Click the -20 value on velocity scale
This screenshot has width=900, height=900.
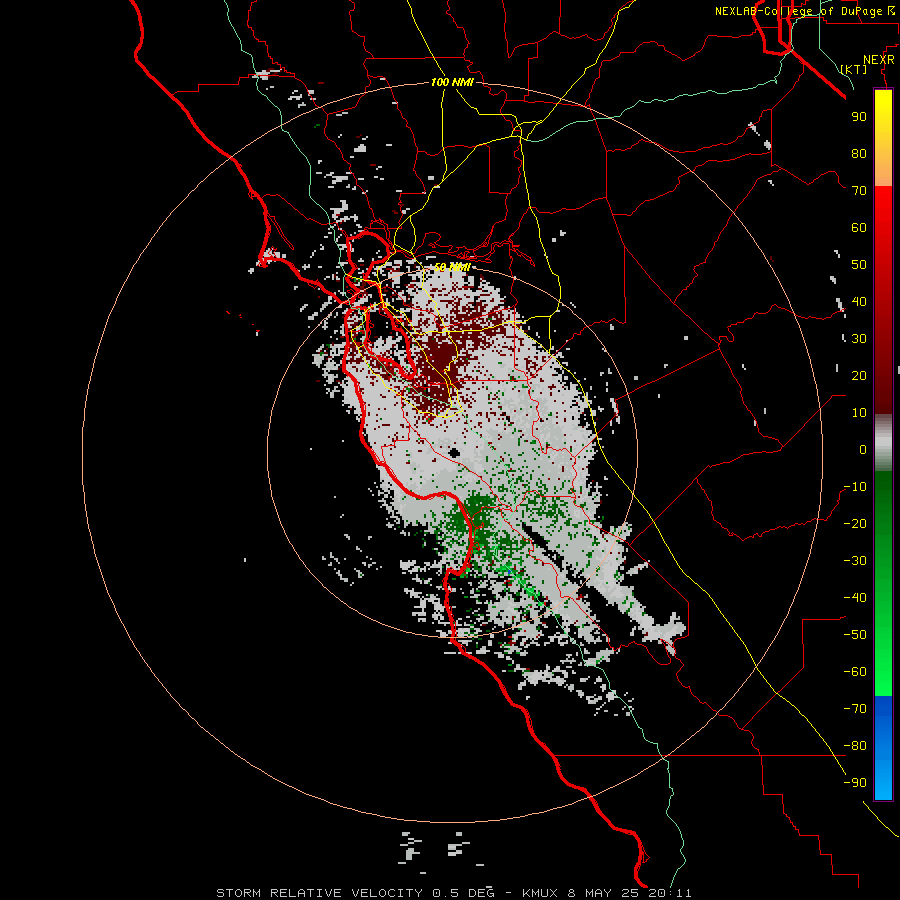coord(855,523)
